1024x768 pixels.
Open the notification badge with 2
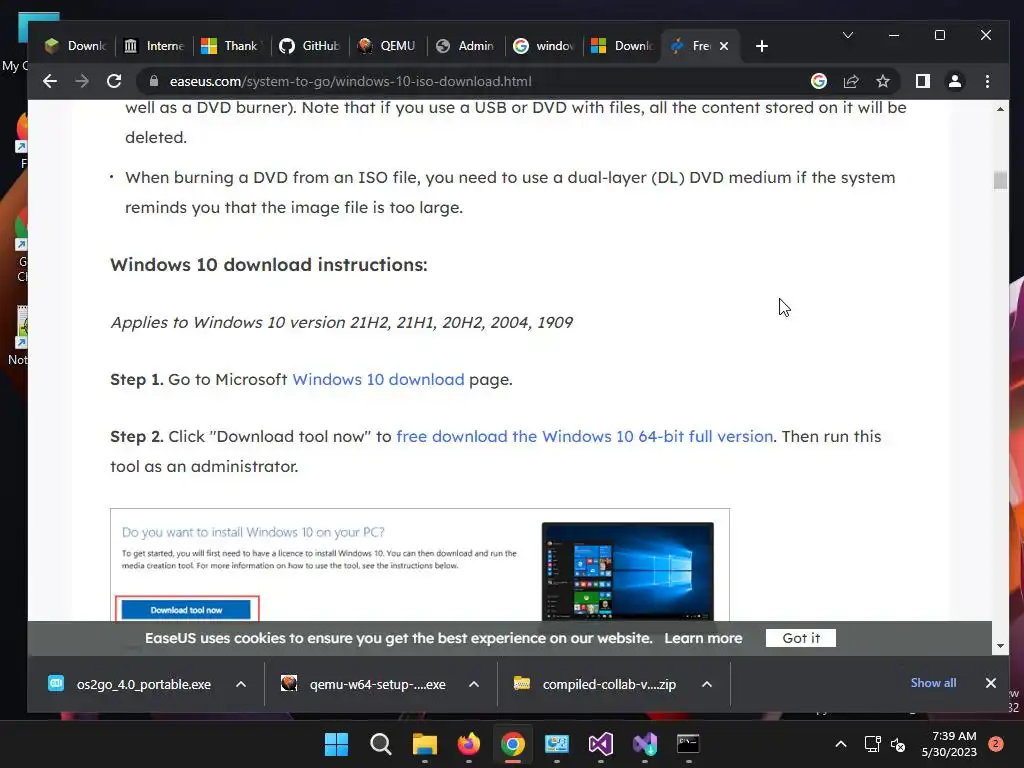pyautogui.click(x=996, y=744)
